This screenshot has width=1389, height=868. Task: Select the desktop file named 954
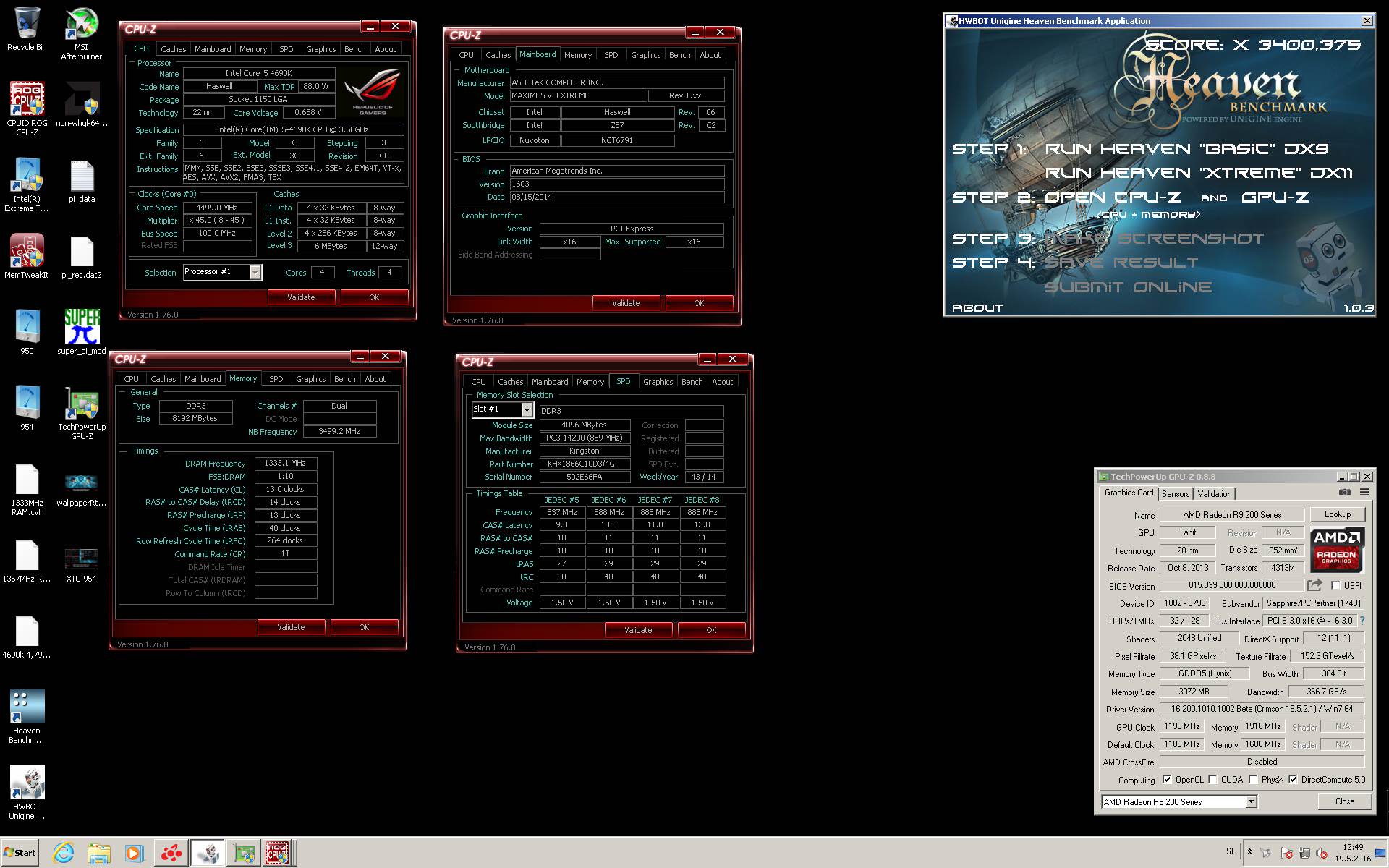[27, 408]
